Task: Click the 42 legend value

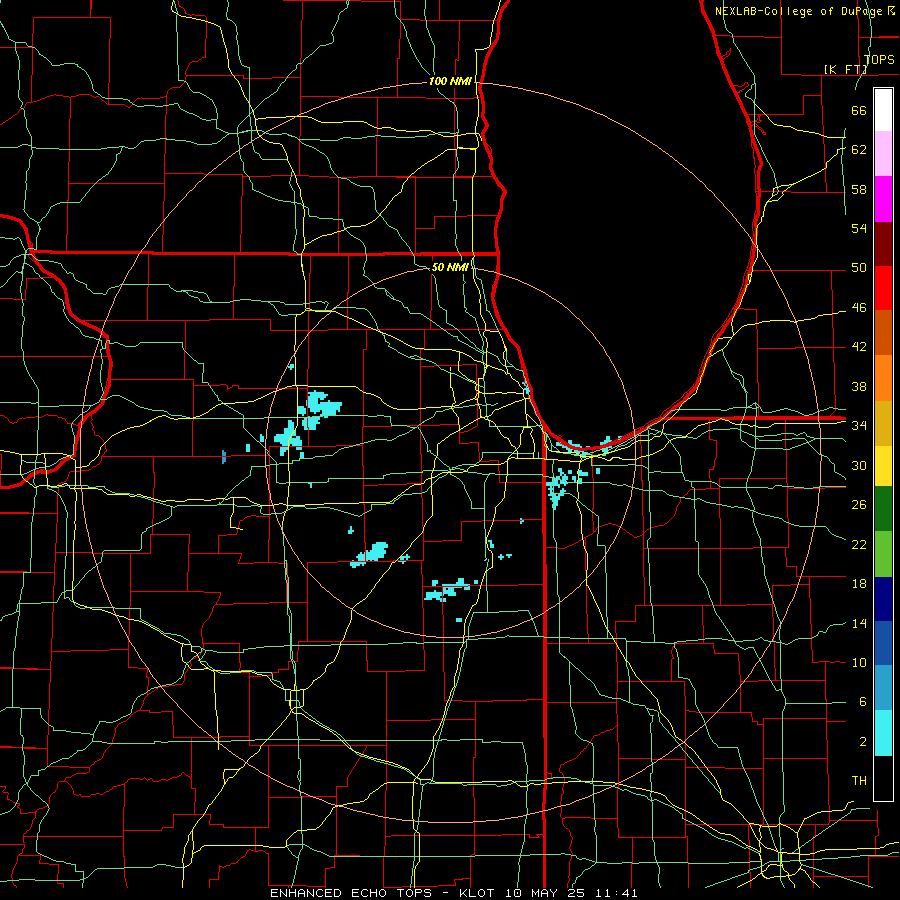Action: tap(859, 347)
